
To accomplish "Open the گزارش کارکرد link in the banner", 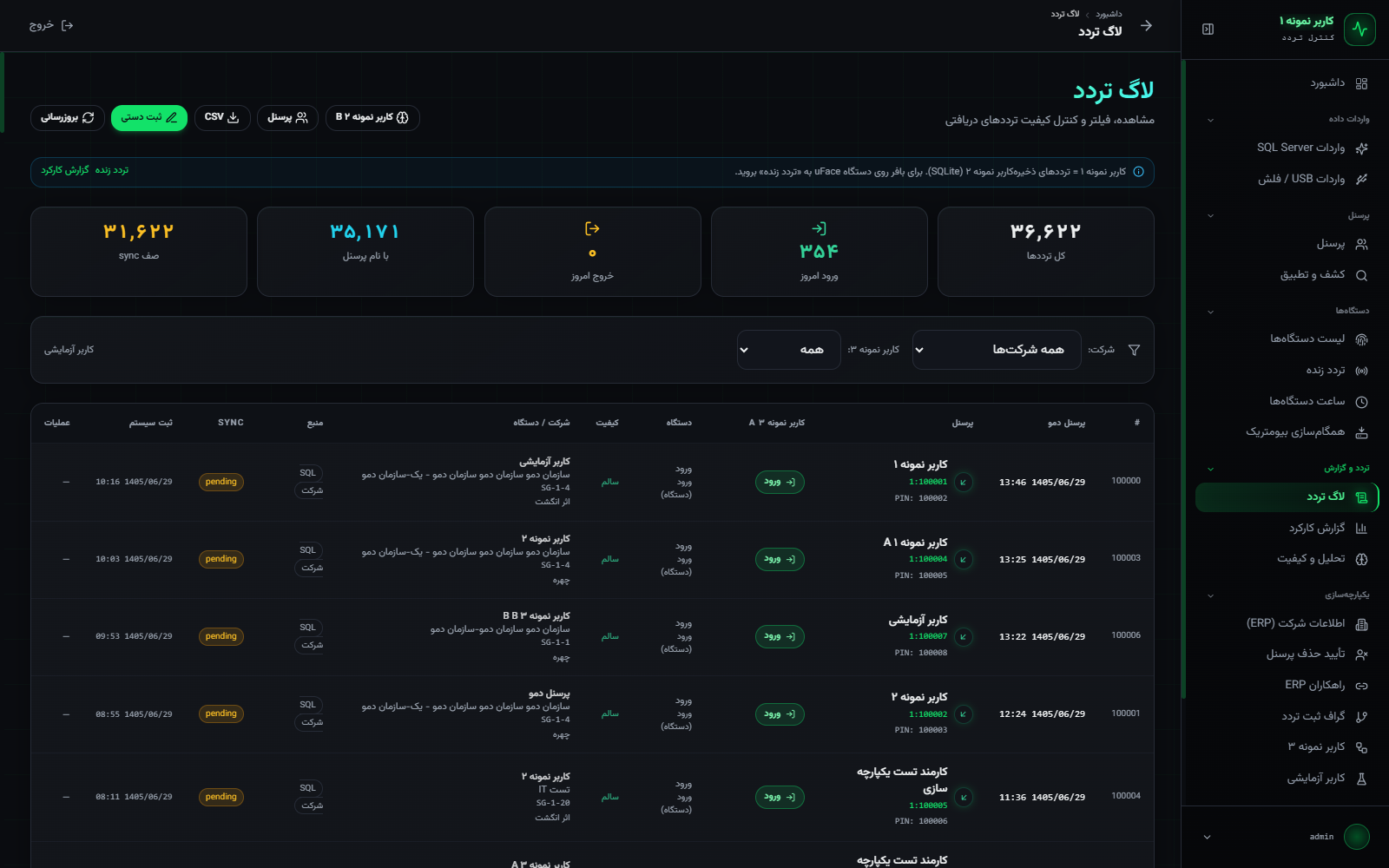I will 65,171.
